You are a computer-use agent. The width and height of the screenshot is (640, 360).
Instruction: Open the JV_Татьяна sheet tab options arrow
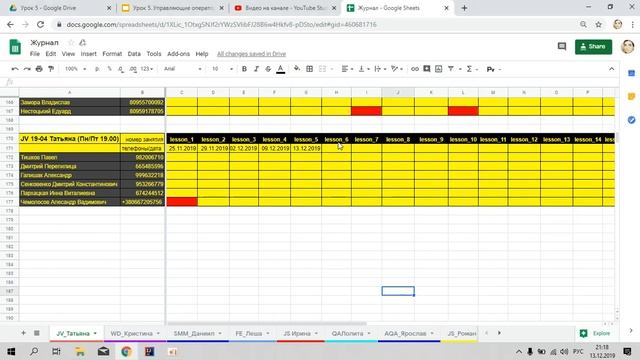(95, 333)
